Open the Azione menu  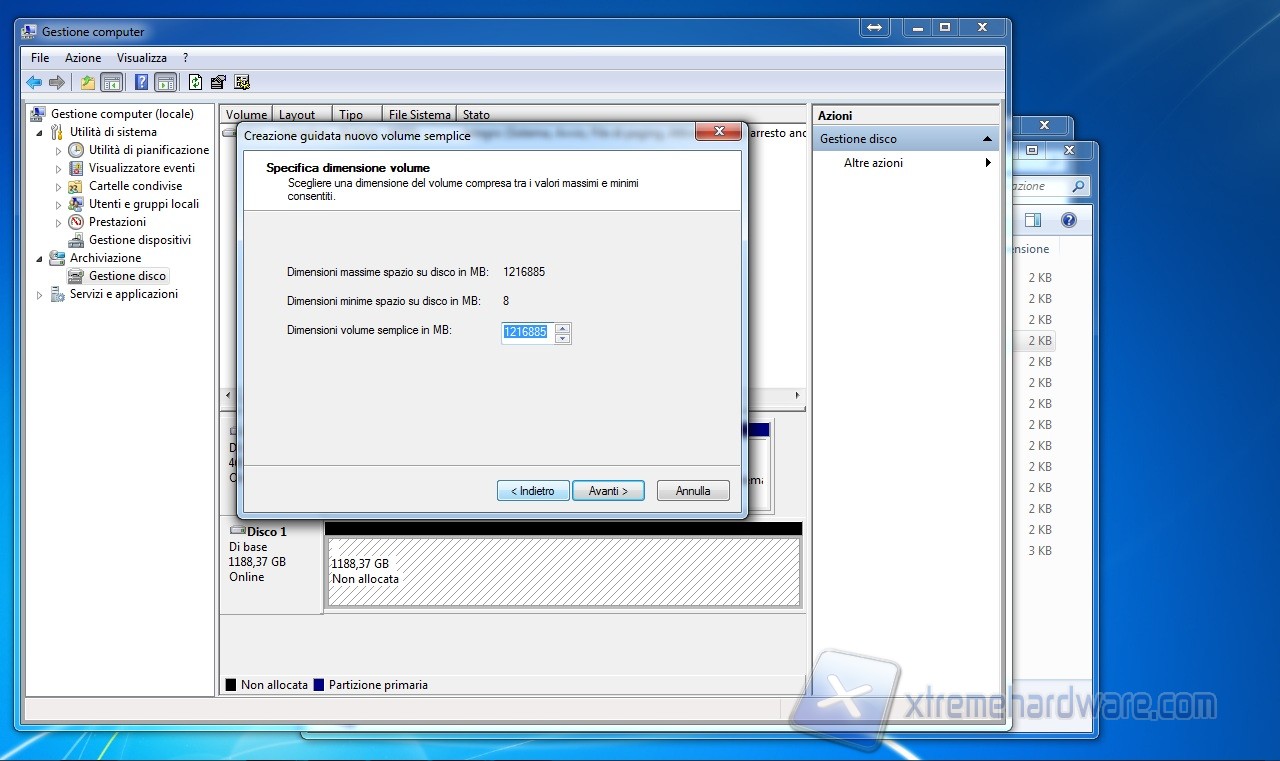coord(83,58)
